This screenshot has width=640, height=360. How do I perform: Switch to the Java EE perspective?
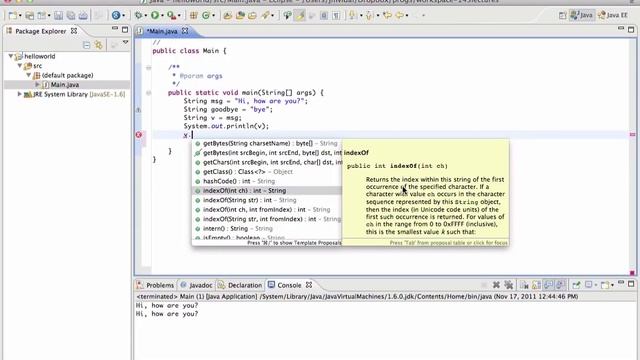click(x=612, y=16)
